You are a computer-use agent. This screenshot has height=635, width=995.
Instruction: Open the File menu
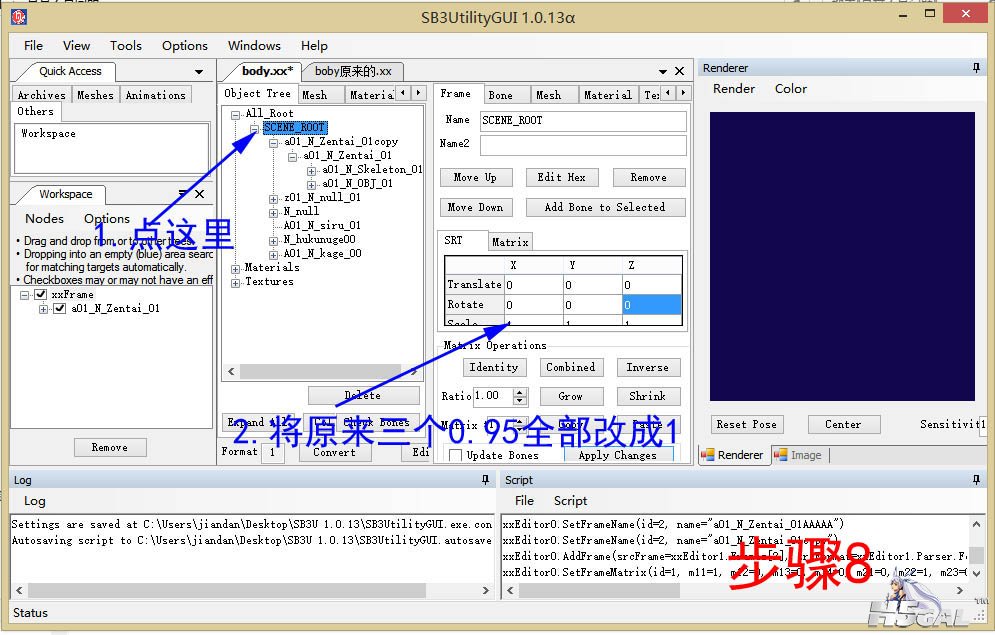pos(33,46)
